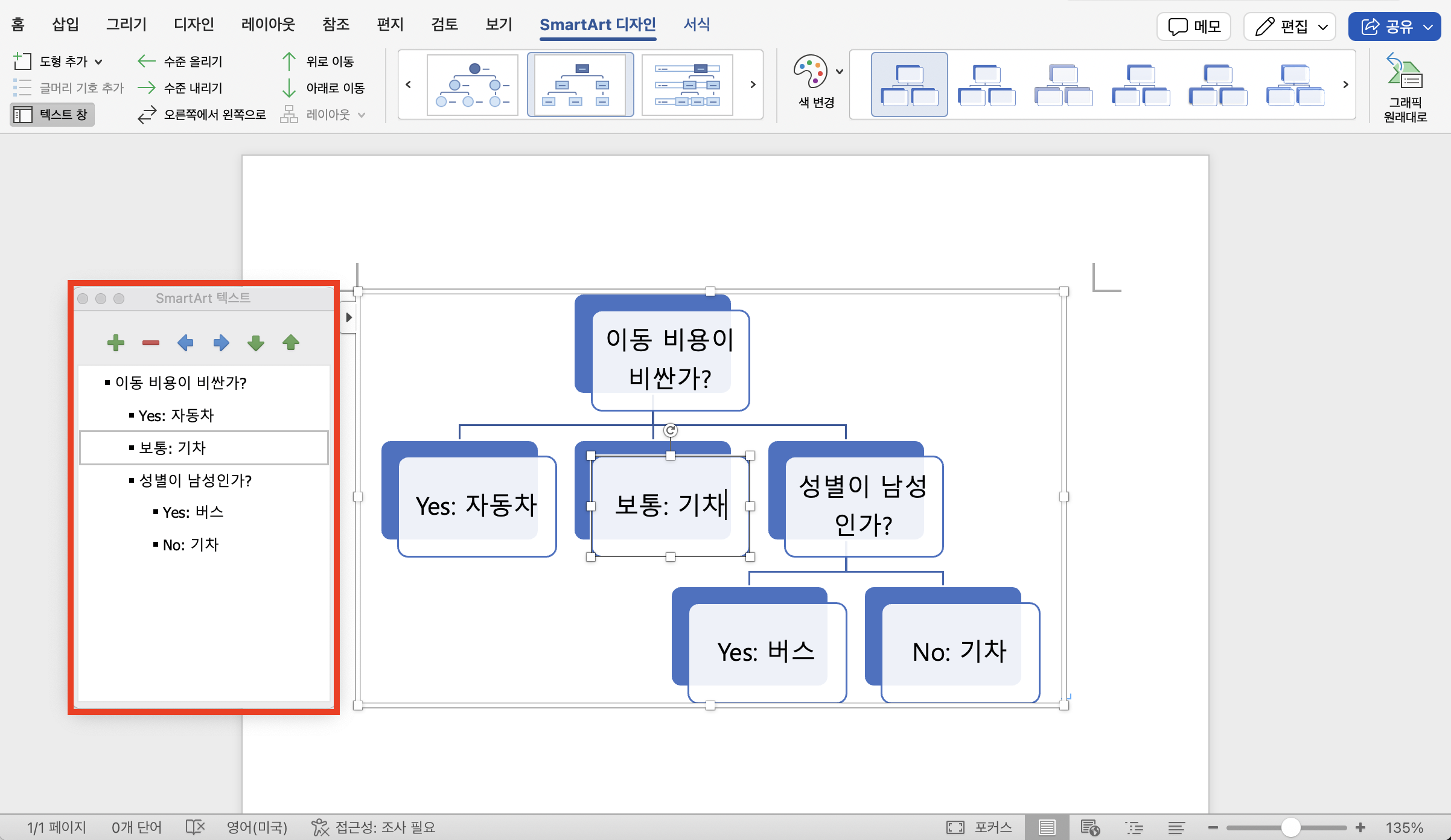Click the zoom slider handle

coord(1290,827)
